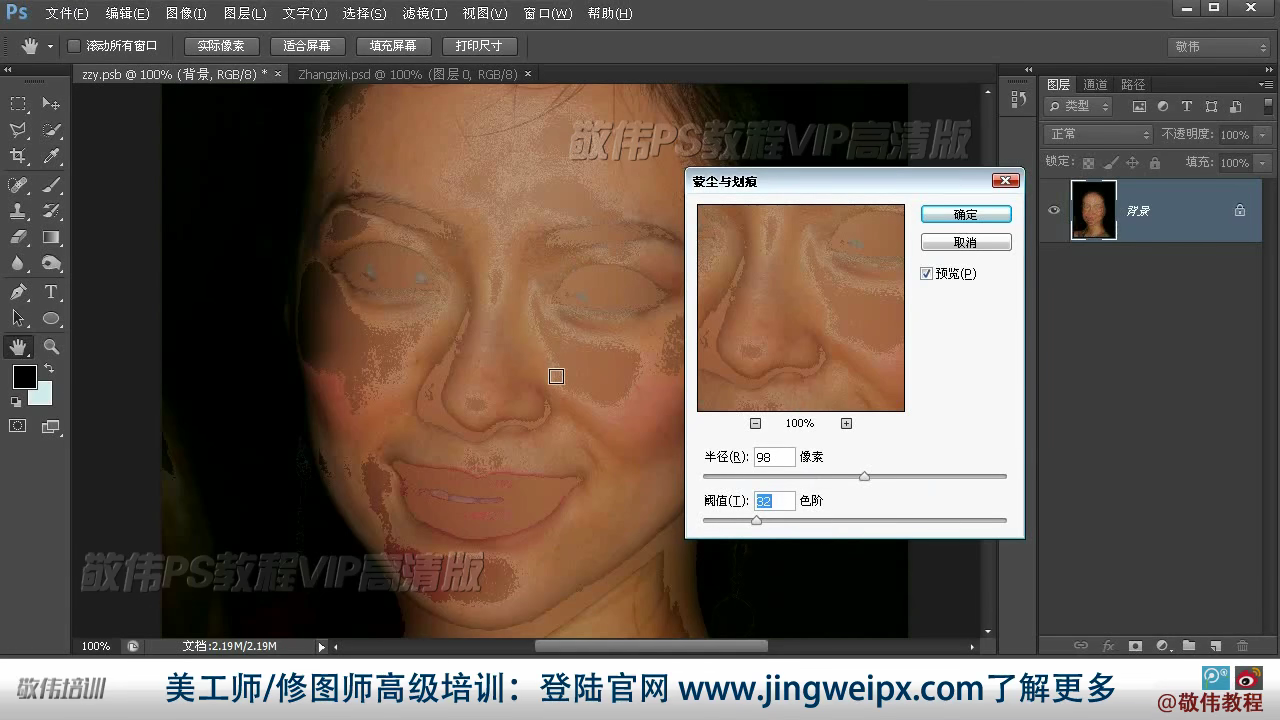Switch to the Channels tab

click(x=1095, y=85)
